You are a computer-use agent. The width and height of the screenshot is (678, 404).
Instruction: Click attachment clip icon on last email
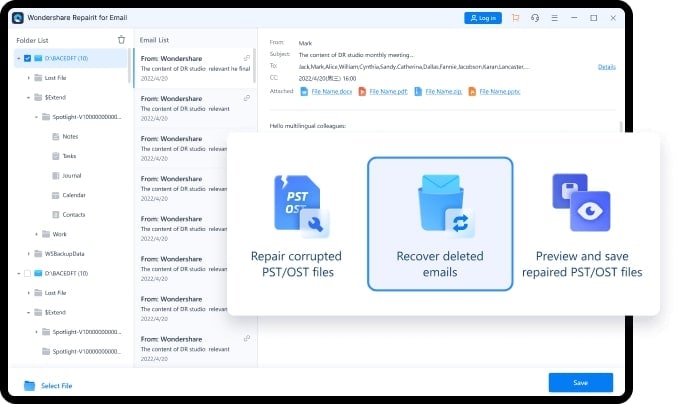247,339
